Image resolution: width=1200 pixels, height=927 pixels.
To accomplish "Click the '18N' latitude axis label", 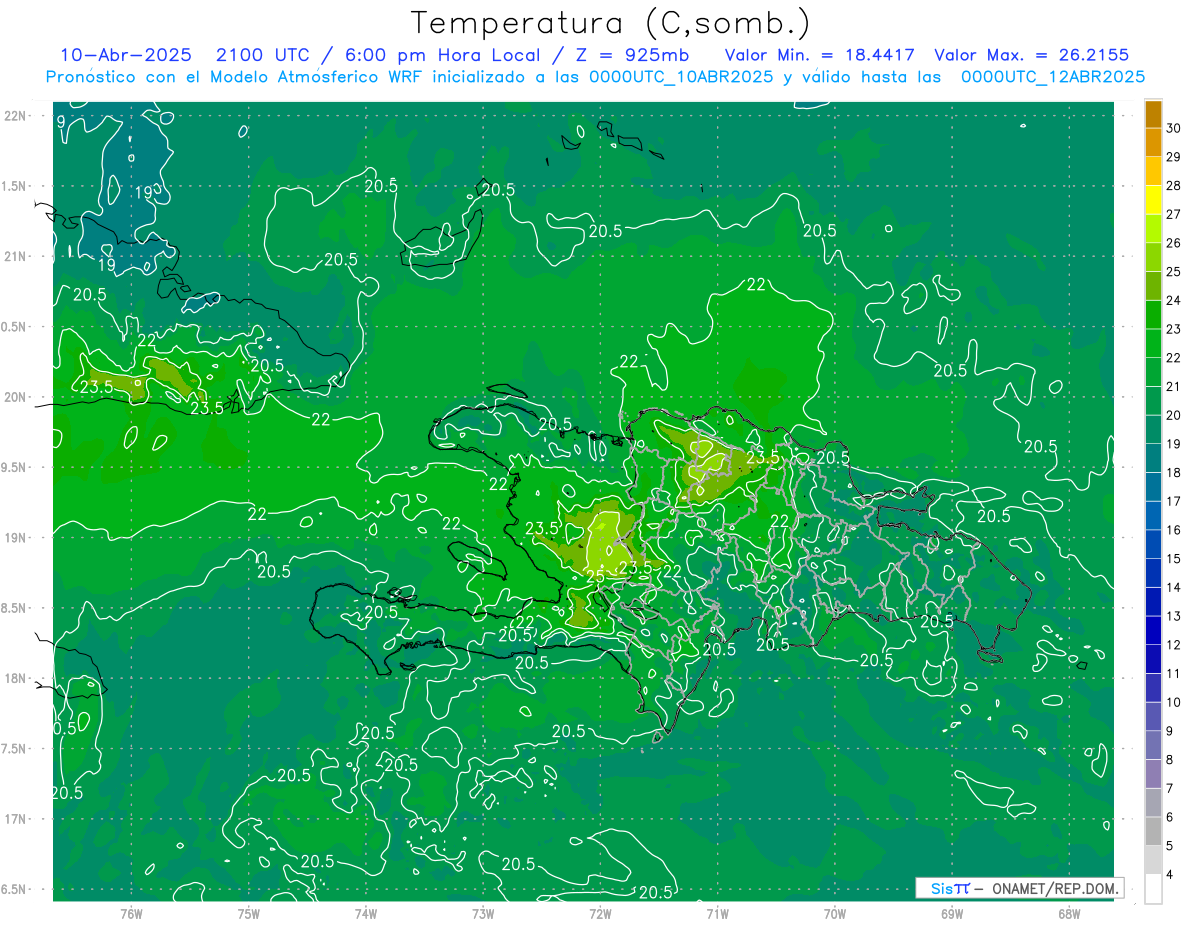I will [x=16, y=678].
